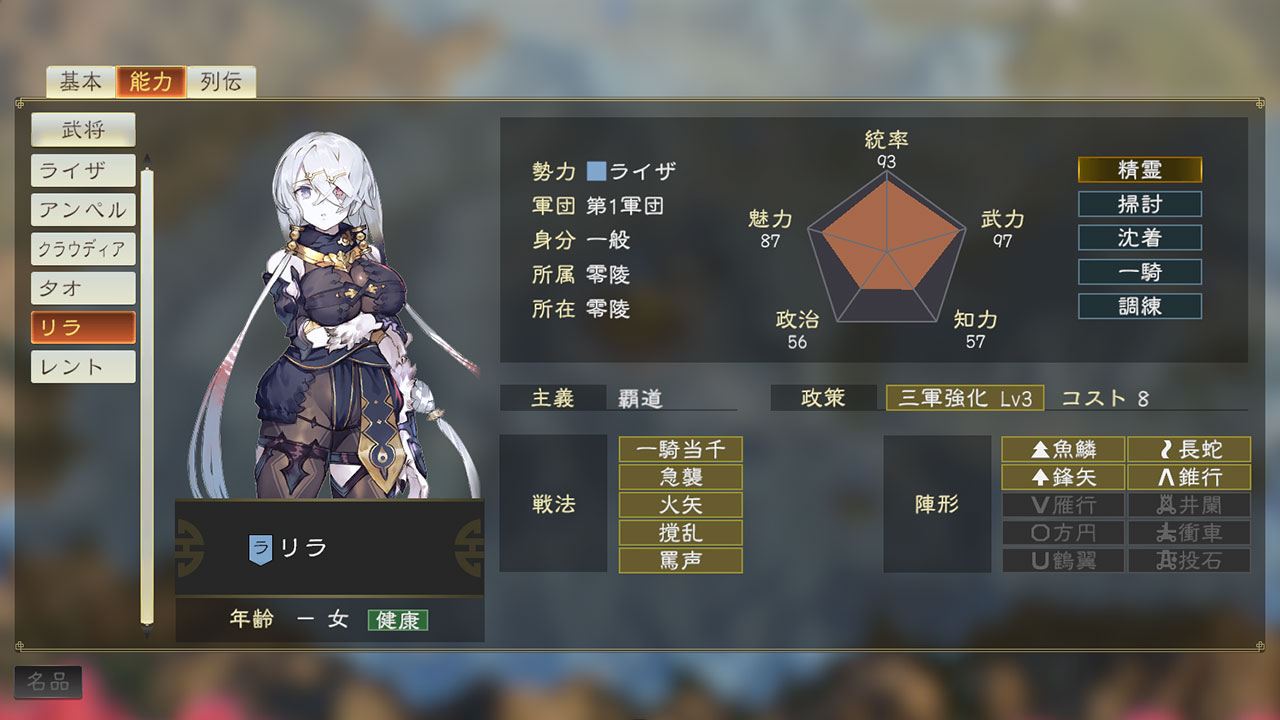Screen dimensions: 1280x720
Task: Click the 精霊 trait button
Action: click(1140, 170)
